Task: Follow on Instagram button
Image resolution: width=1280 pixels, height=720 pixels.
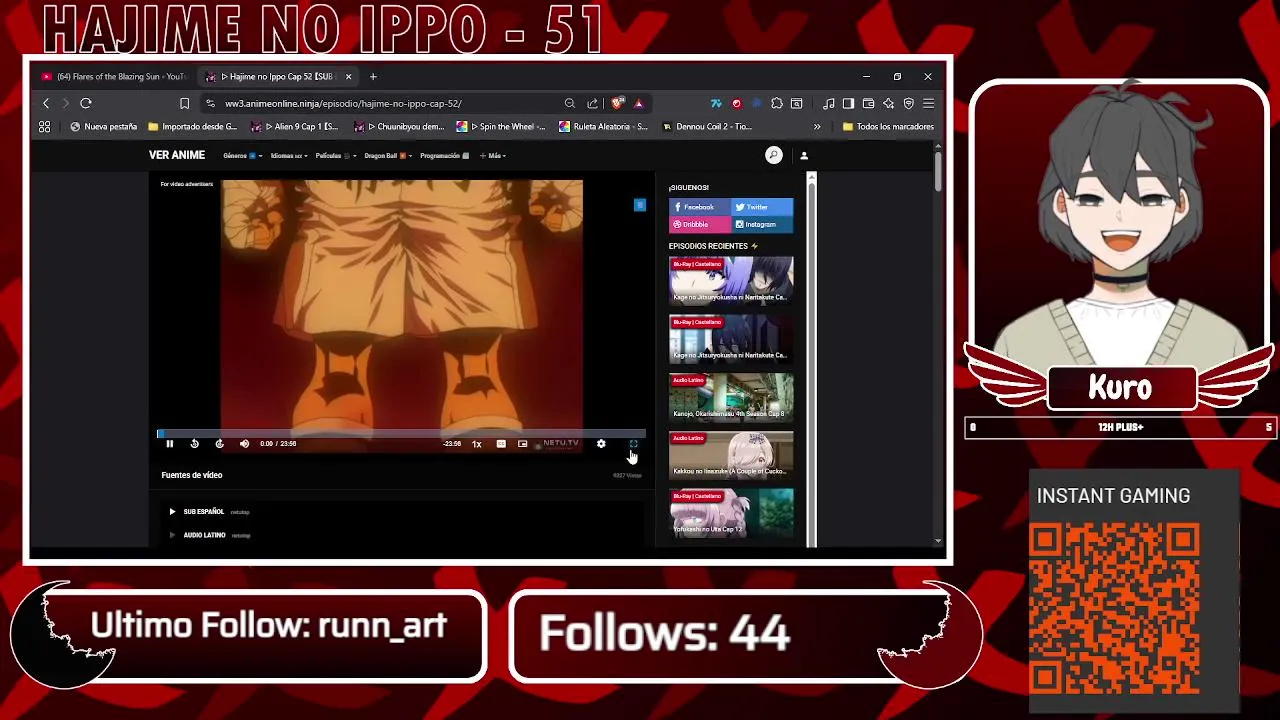Action: coord(762,224)
